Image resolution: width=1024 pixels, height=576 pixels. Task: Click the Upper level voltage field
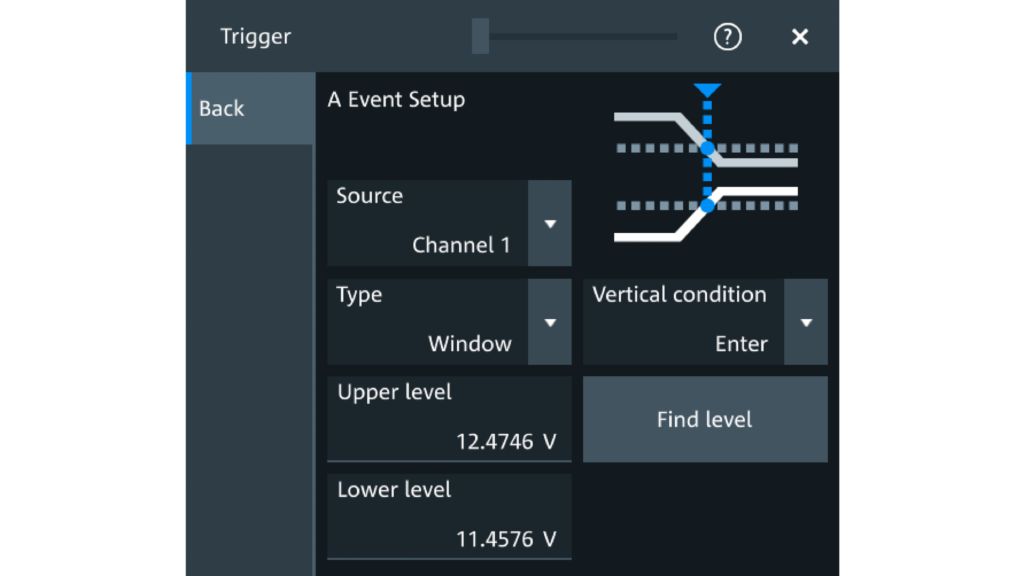(449, 419)
